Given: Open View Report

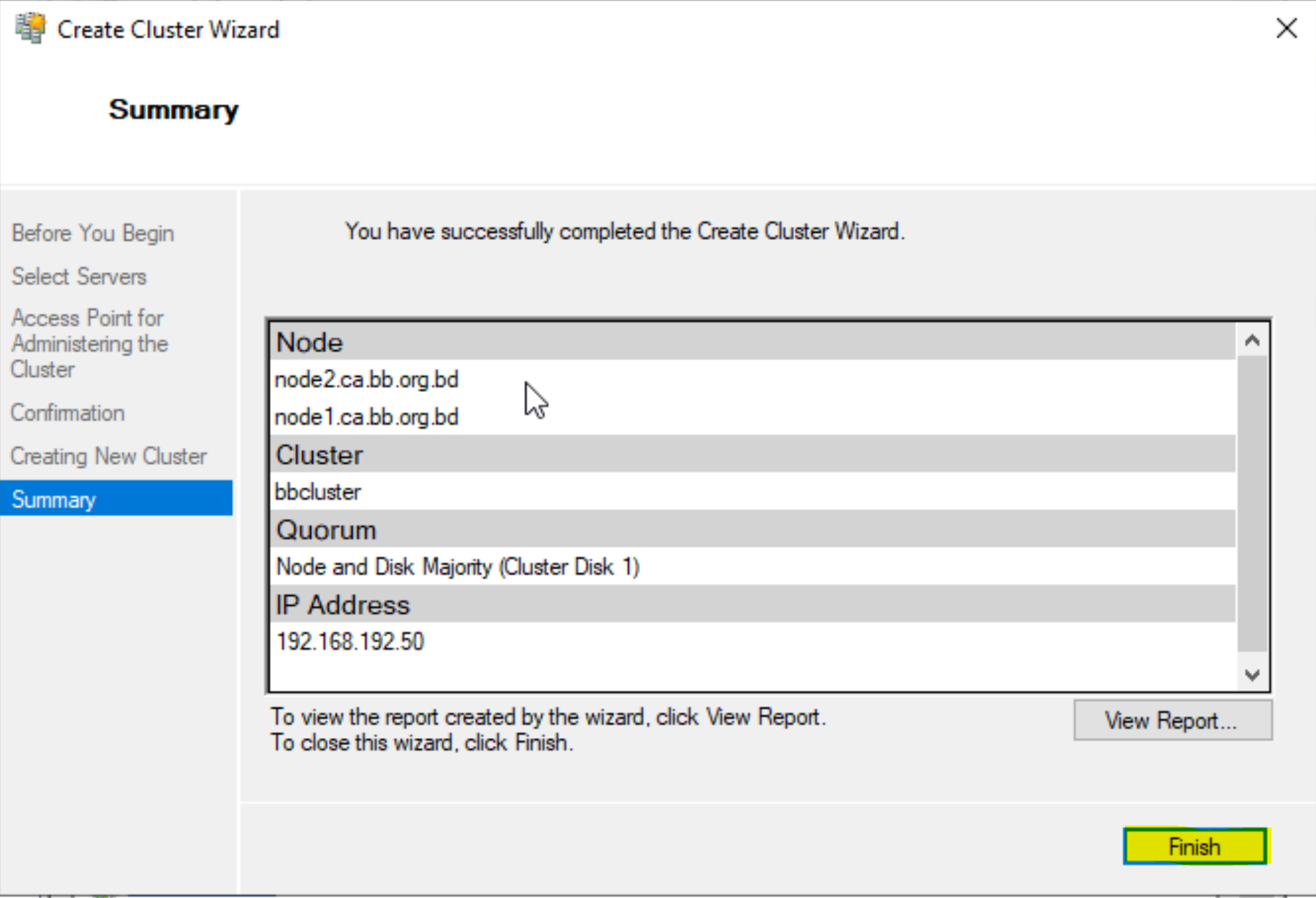Looking at the screenshot, I should [x=1172, y=720].
